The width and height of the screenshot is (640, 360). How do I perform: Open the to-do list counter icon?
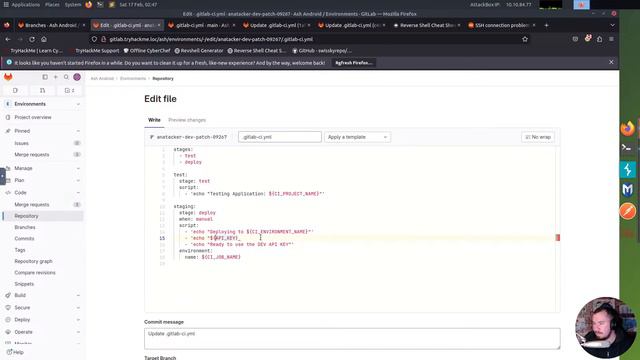coord(69,90)
